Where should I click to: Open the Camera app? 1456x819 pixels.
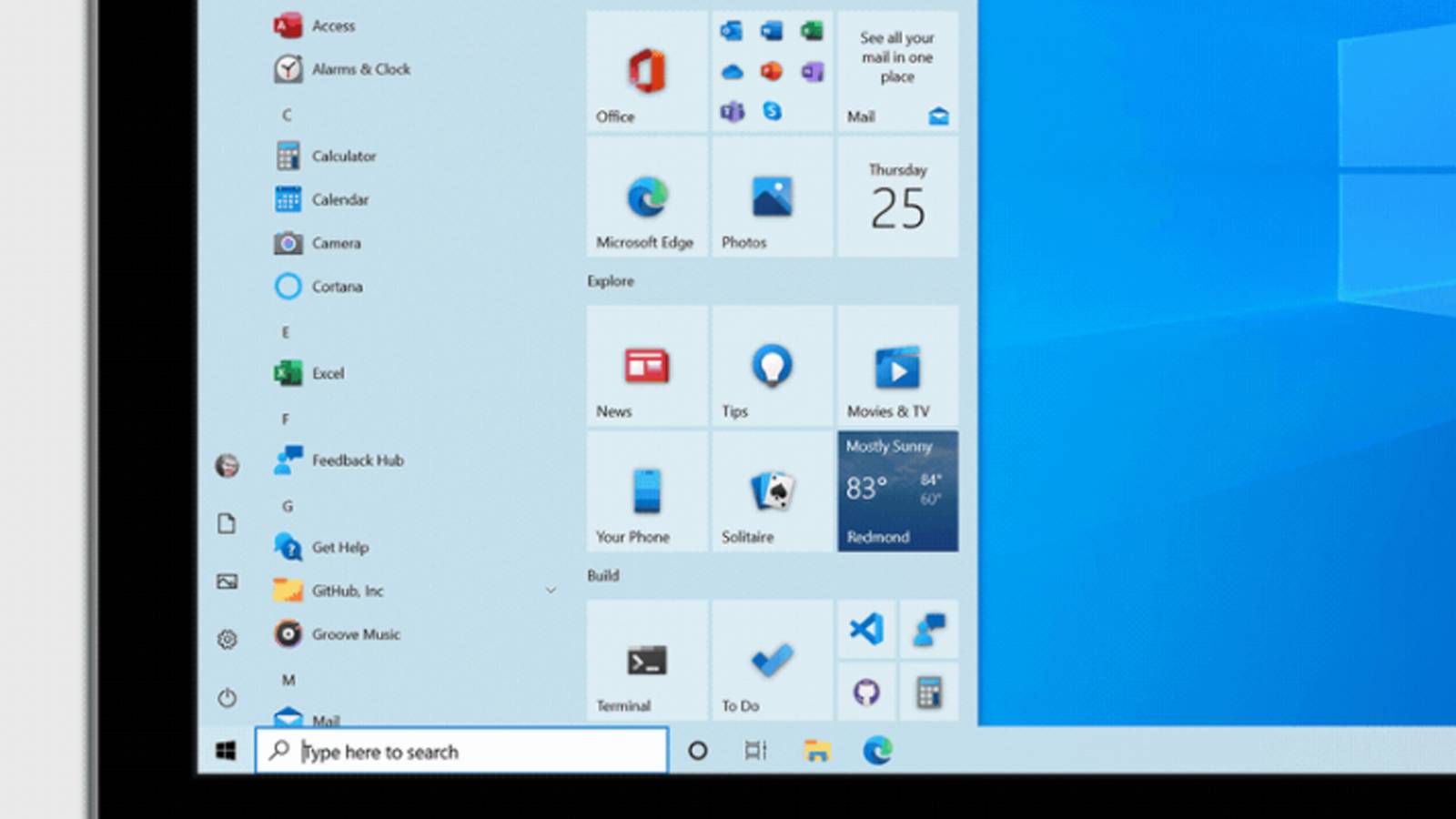318,243
